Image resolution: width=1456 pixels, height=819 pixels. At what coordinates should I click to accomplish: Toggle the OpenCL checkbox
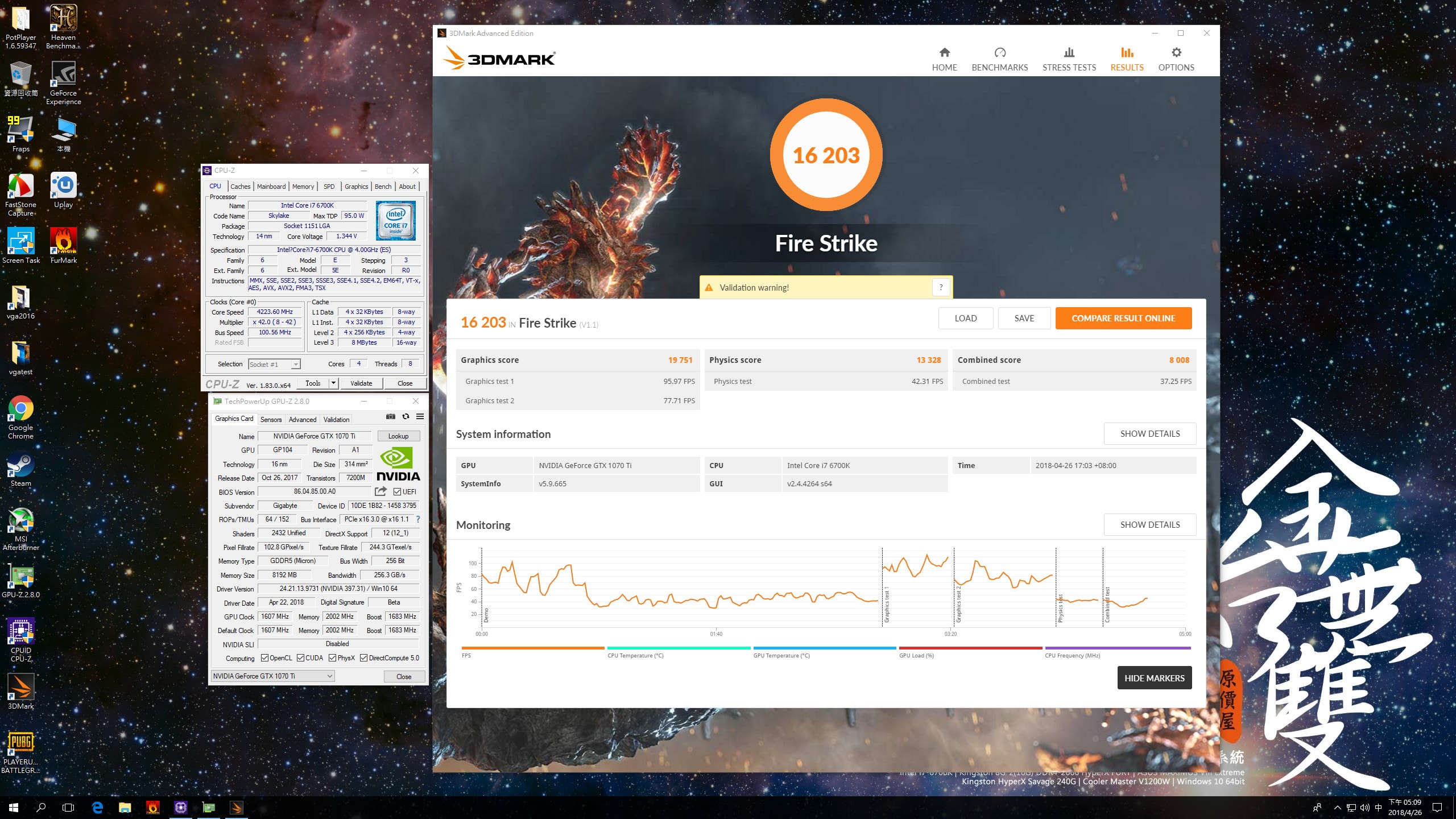point(264,658)
